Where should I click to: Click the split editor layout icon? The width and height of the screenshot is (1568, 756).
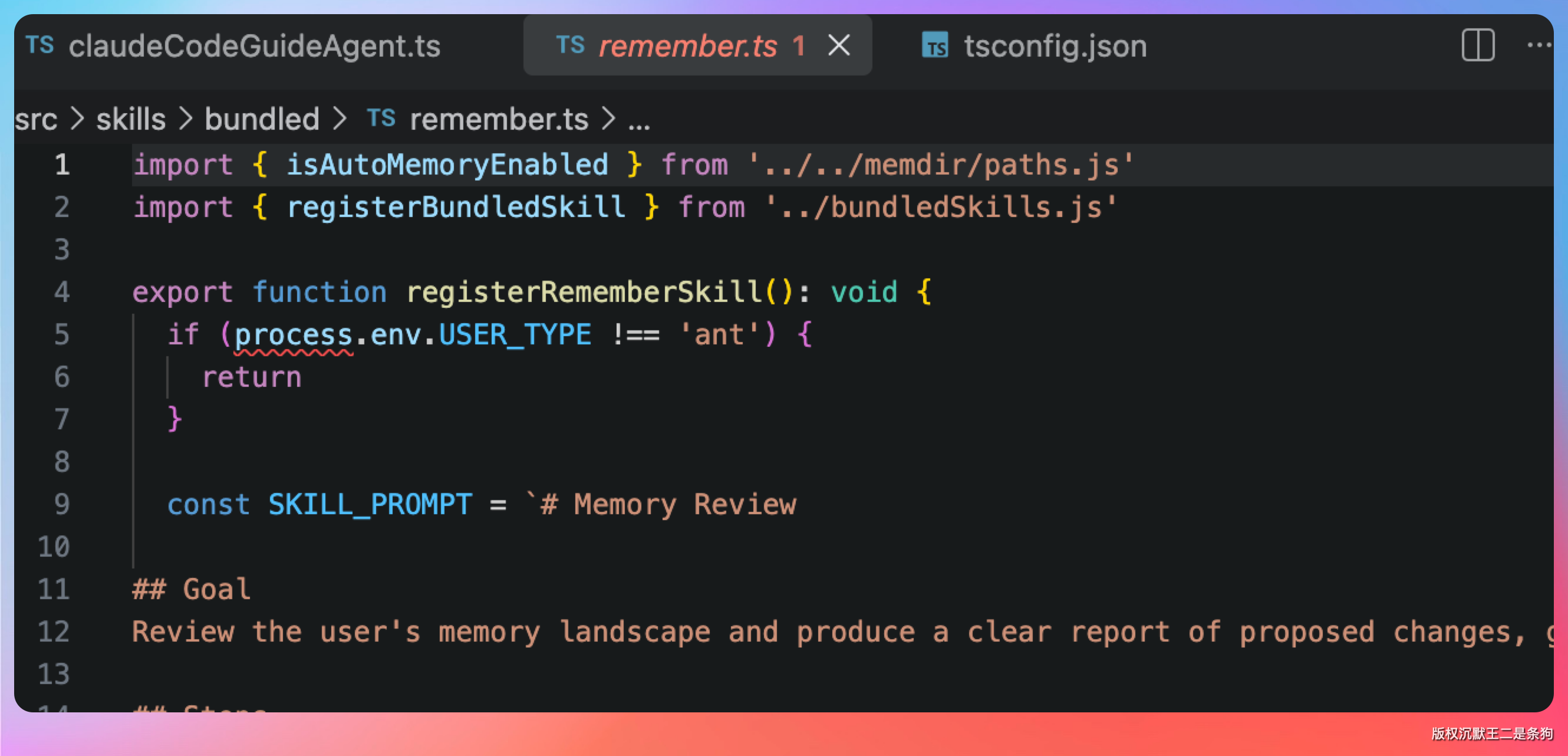1477,45
